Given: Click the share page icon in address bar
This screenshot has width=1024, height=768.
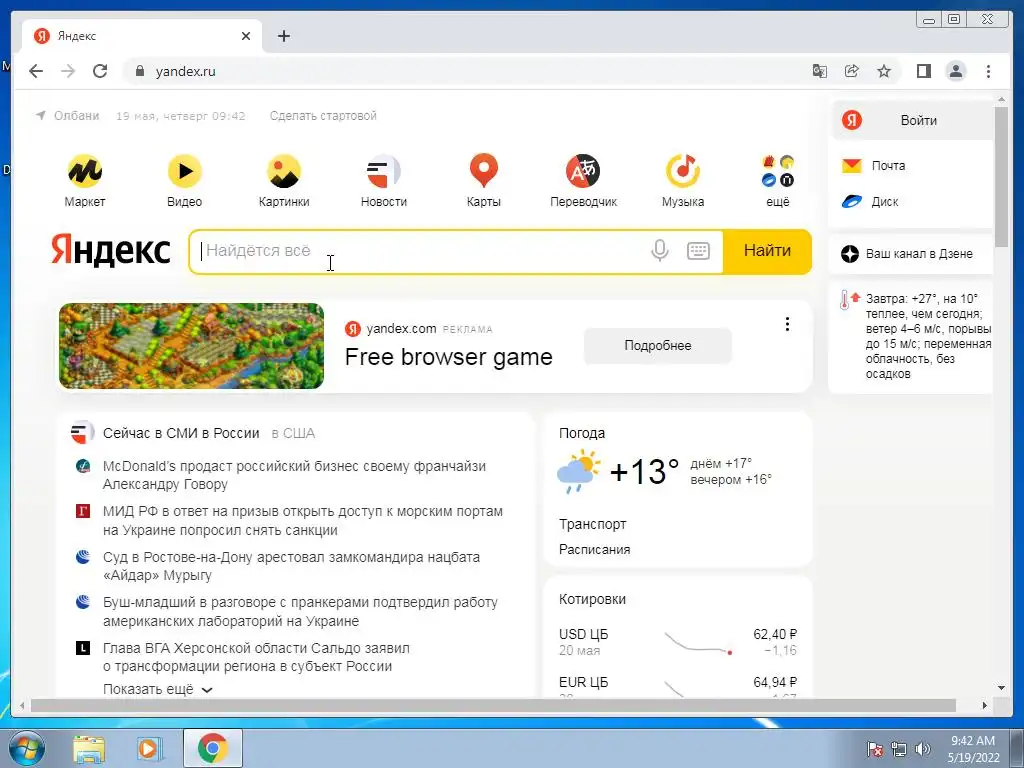Looking at the screenshot, I should coord(852,71).
